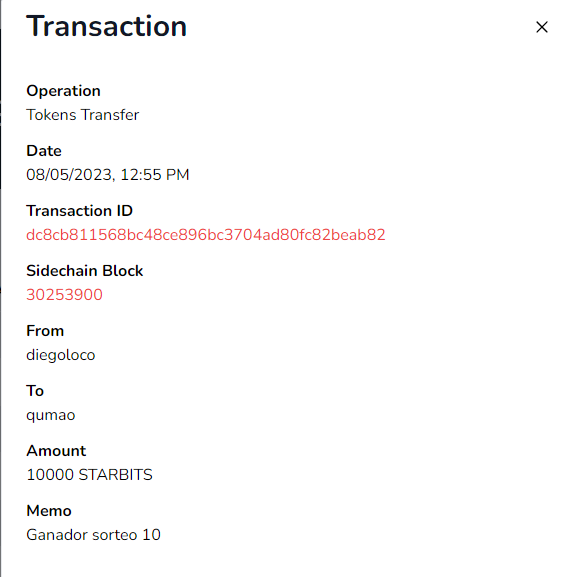Viewport: 571px width, 577px height.
Task: Click the Operation field label
Action: pyautogui.click(x=63, y=91)
